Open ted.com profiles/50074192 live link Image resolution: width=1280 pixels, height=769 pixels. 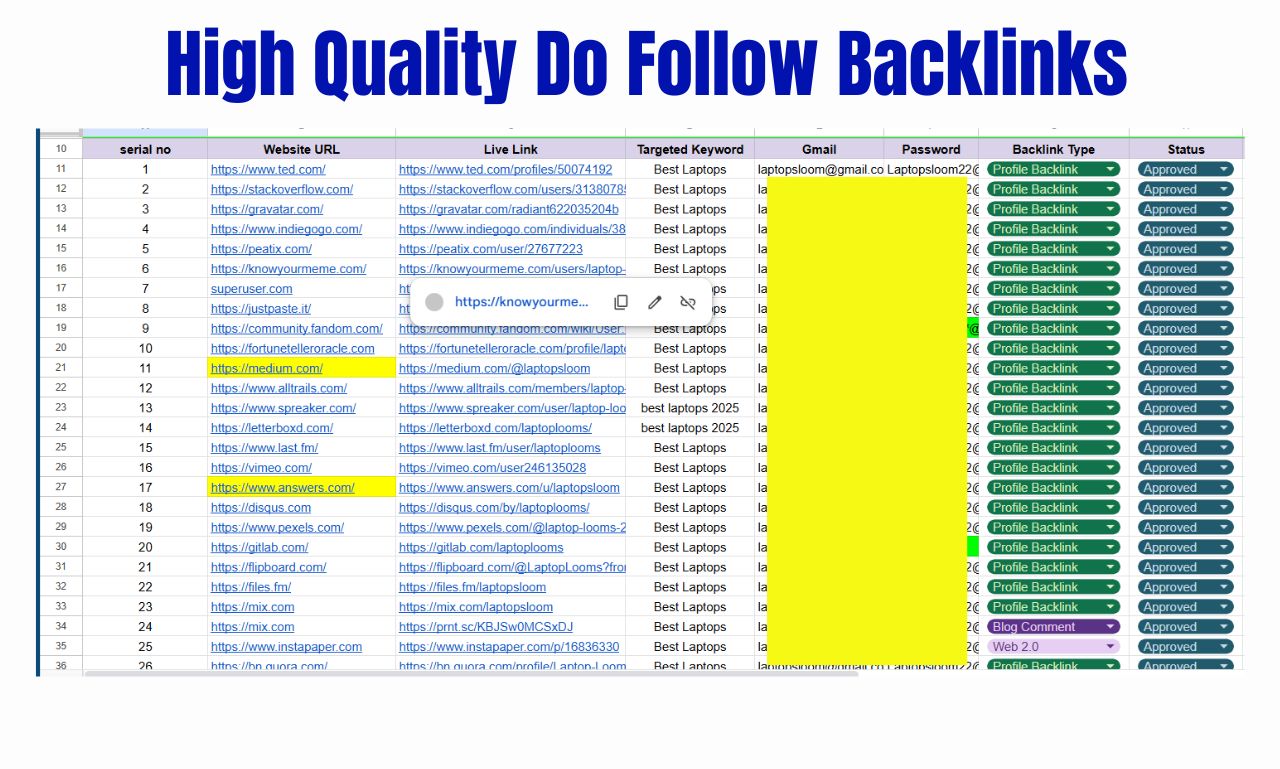point(506,170)
